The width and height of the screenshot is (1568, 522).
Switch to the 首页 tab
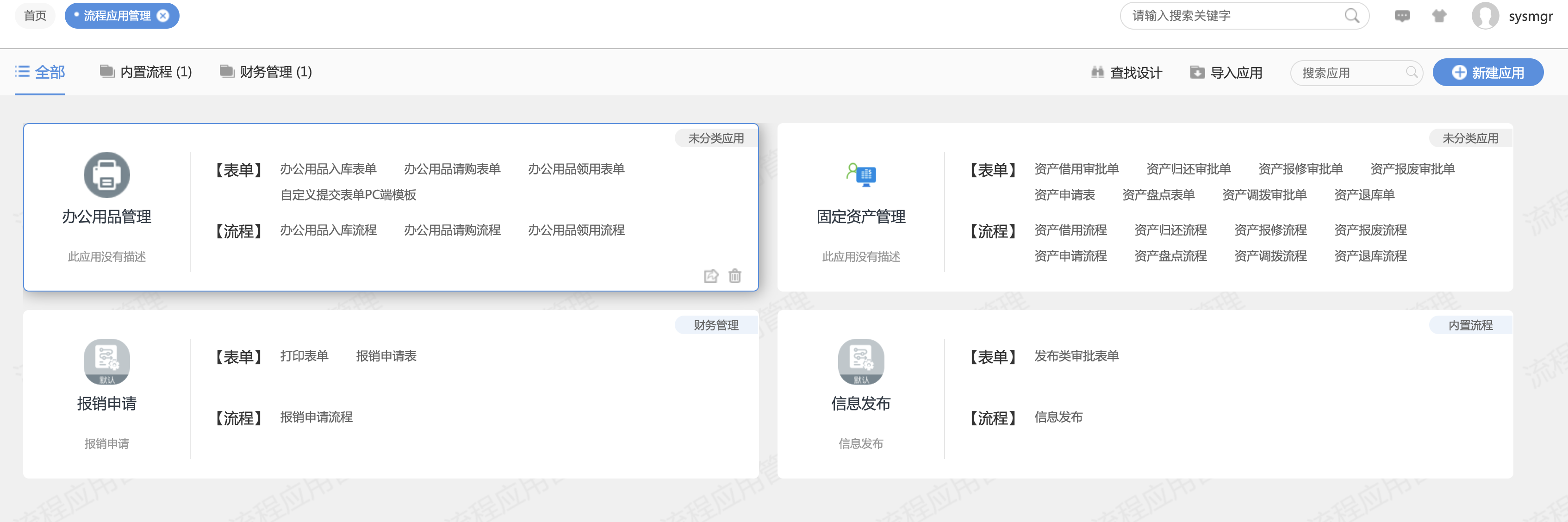coord(35,16)
